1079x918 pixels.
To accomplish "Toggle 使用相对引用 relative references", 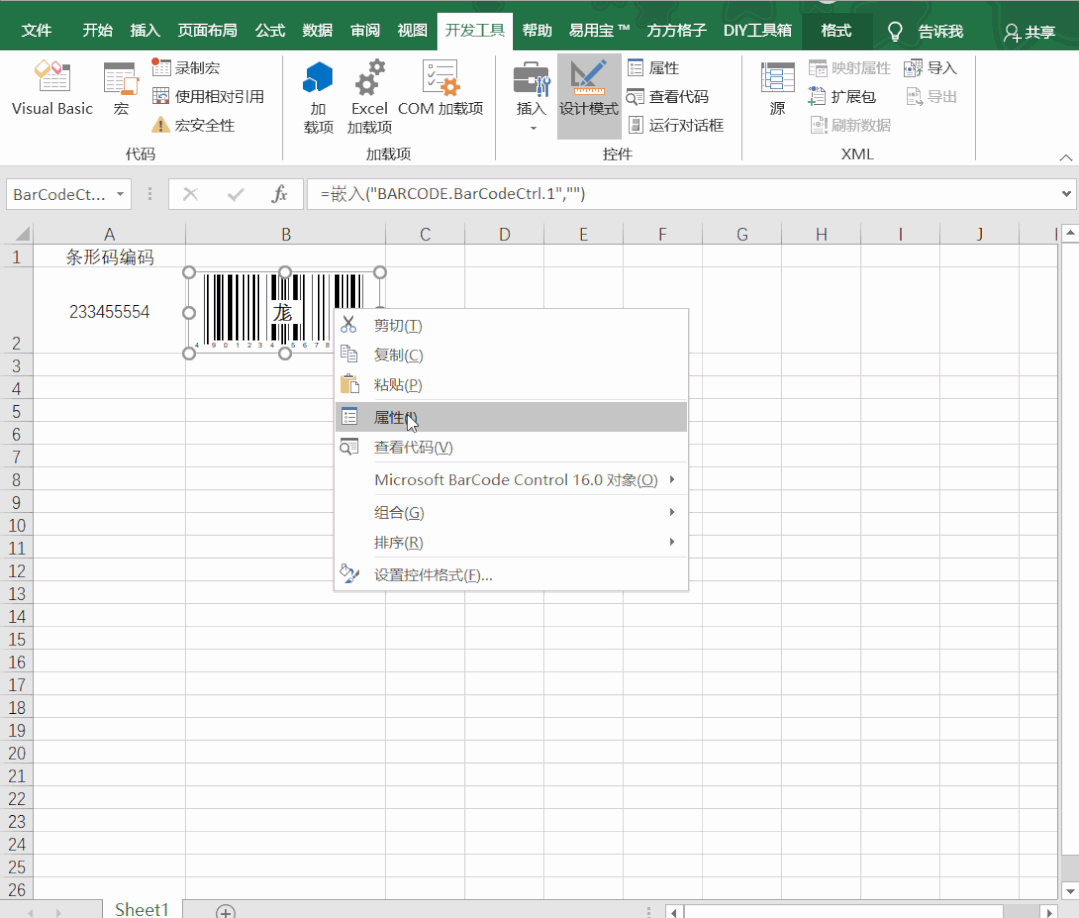I will pyautogui.click(x=208, y=96).
